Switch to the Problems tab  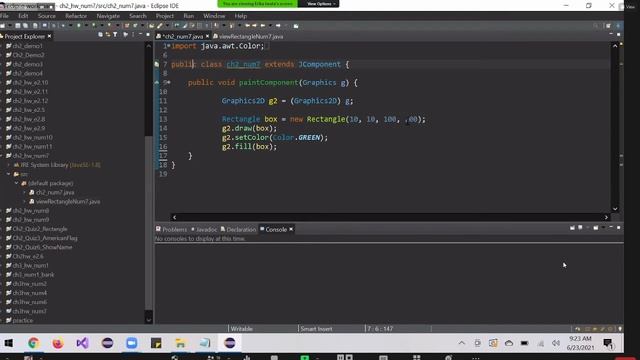(171, 229)
